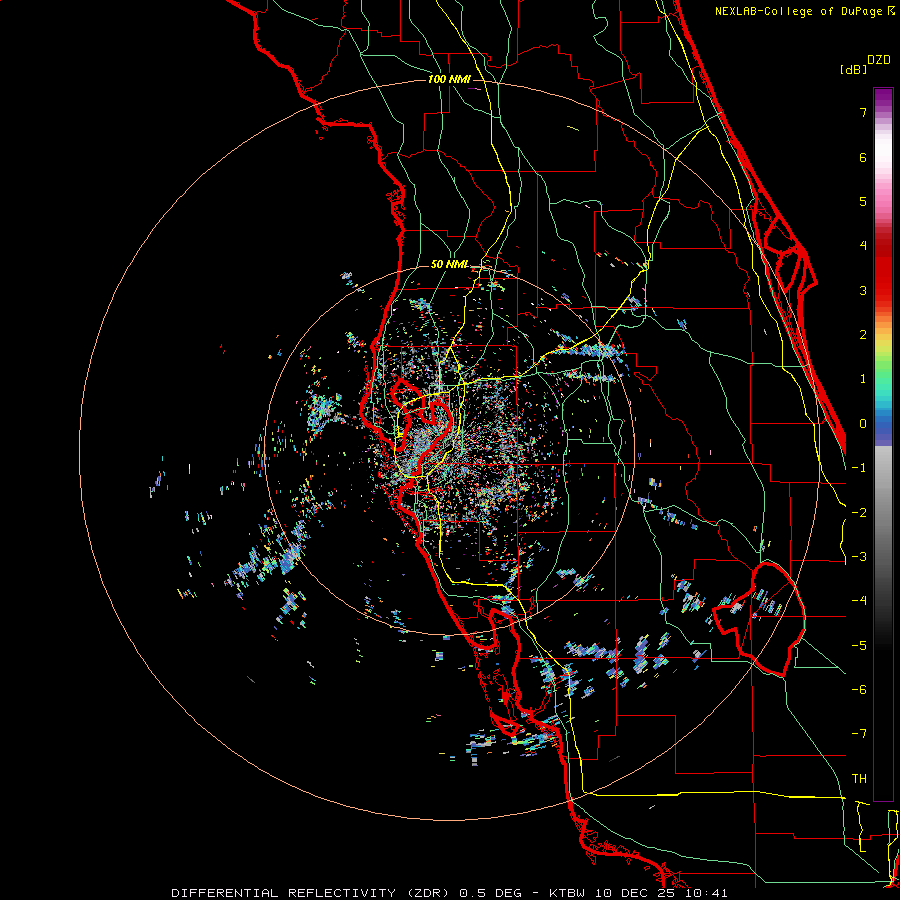
Task: Click the "DZD" legend title
Action: (x=879, y=60)
